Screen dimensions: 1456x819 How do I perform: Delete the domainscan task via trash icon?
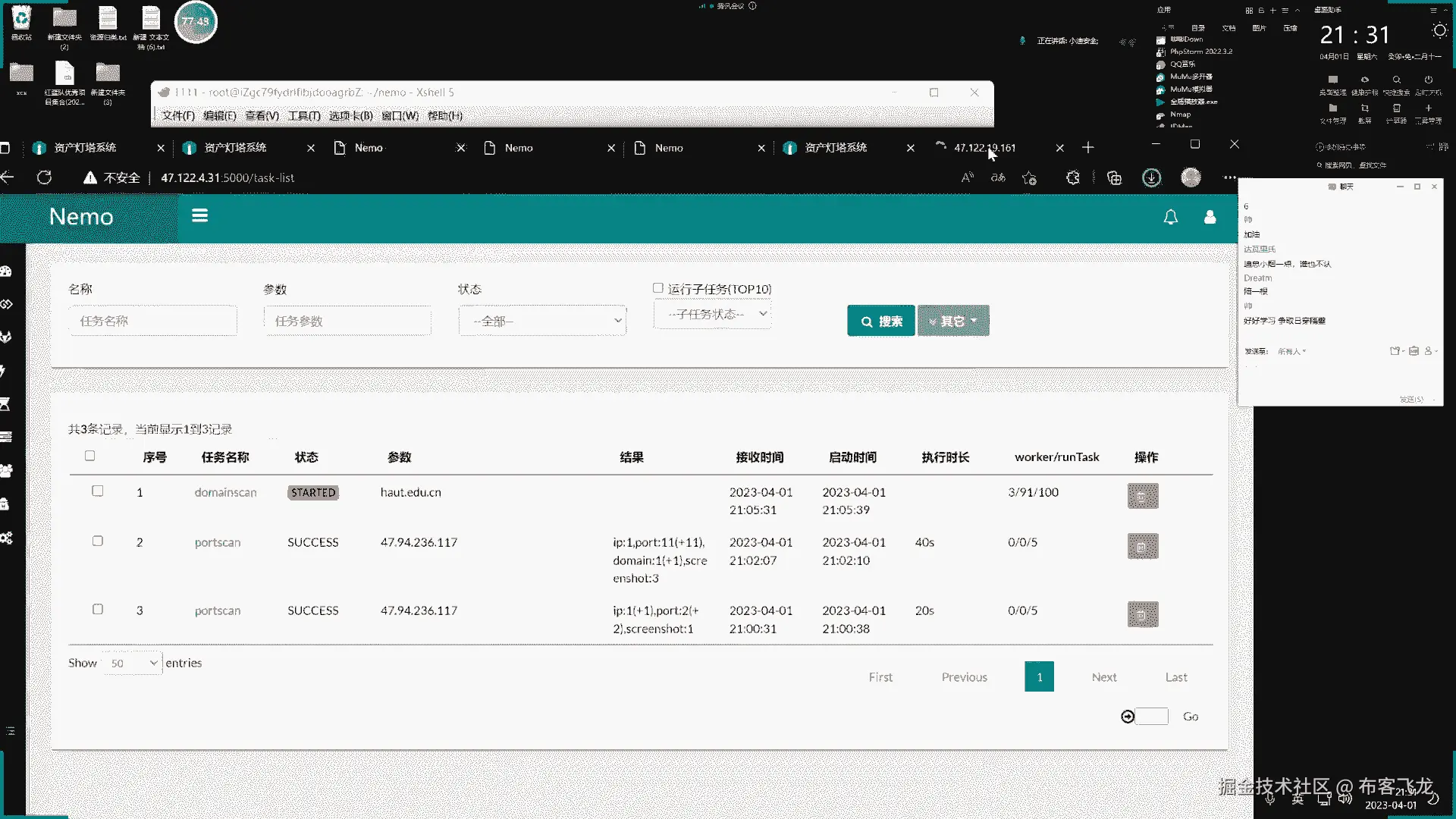(x=1142, y=496)
